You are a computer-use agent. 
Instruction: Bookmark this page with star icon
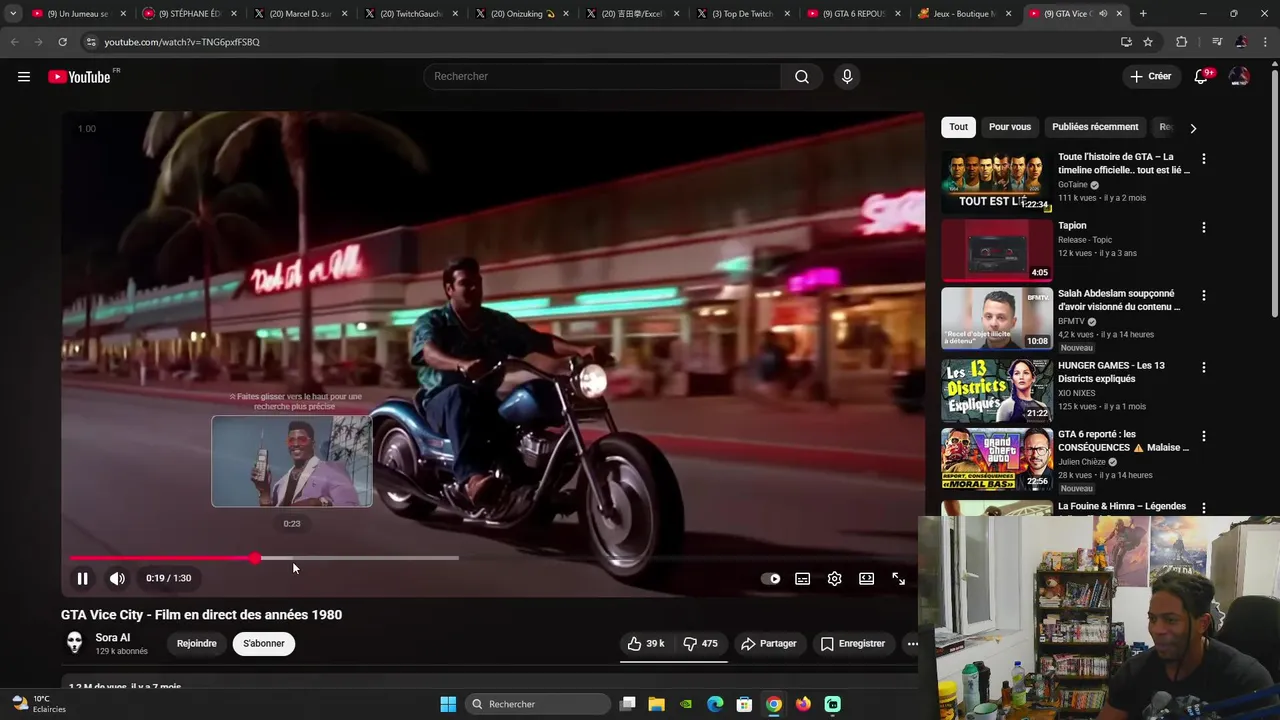1148,42
